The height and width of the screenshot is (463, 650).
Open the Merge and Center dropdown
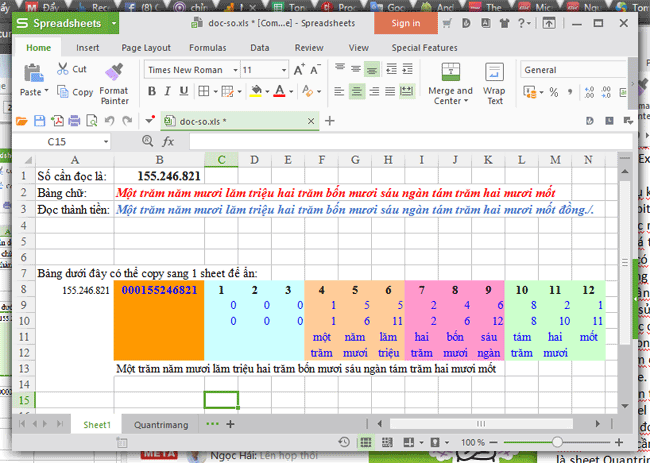point(450,101)
